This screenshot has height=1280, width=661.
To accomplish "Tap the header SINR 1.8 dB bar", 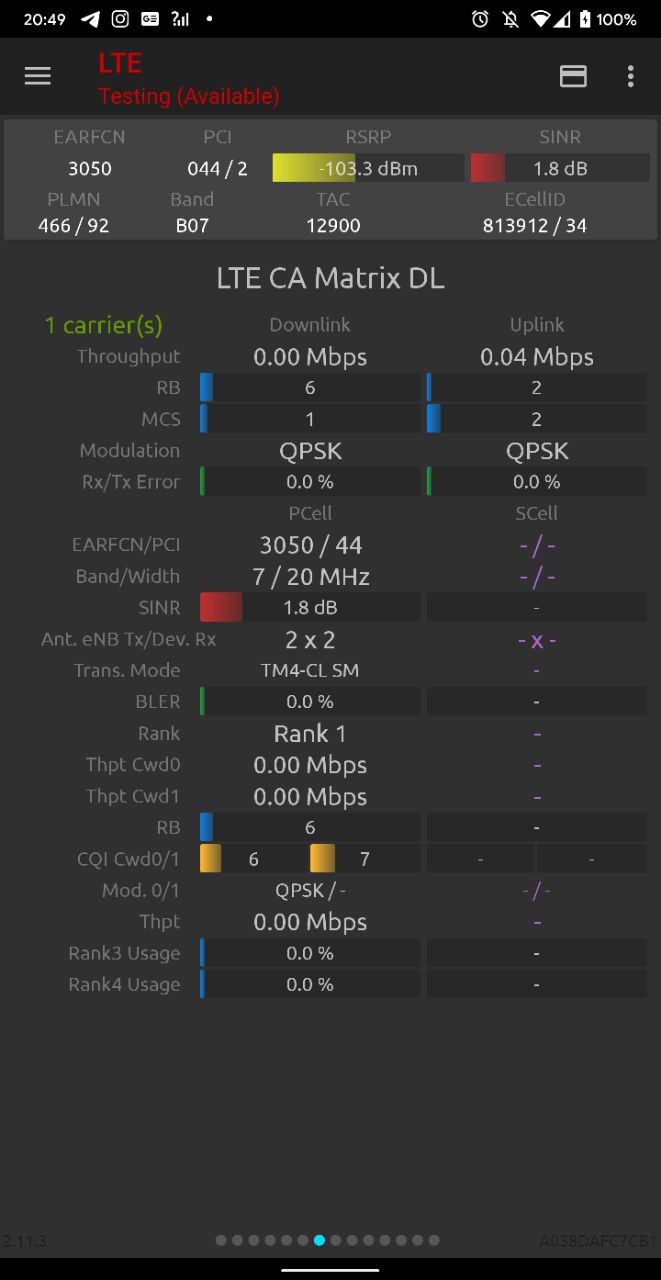I will tap(560, 168).
